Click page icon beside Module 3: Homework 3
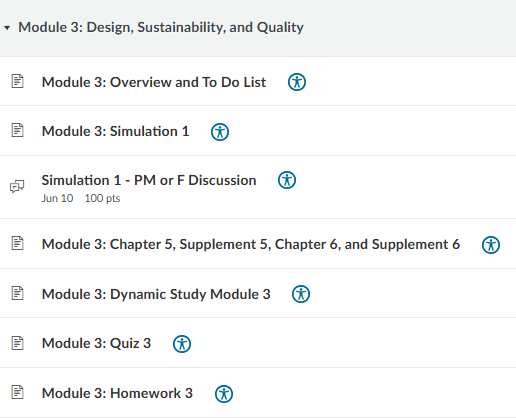 [x=17, y=392]
